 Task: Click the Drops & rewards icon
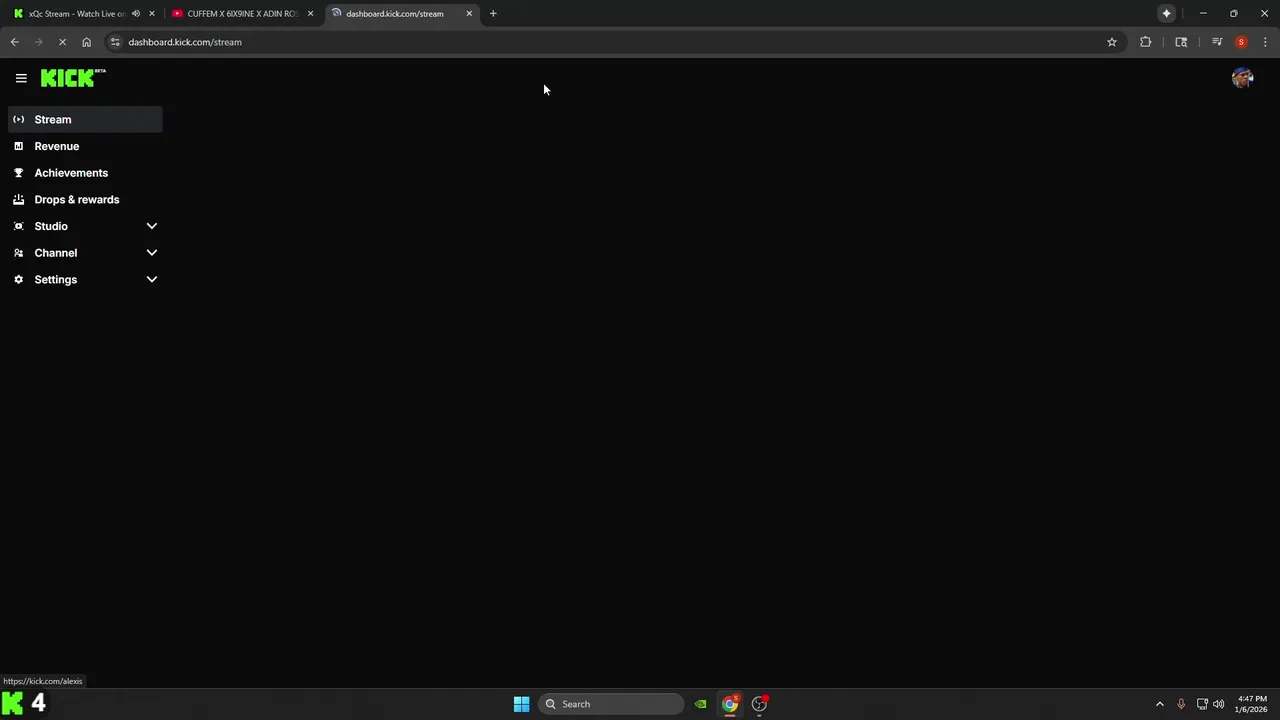18,199
